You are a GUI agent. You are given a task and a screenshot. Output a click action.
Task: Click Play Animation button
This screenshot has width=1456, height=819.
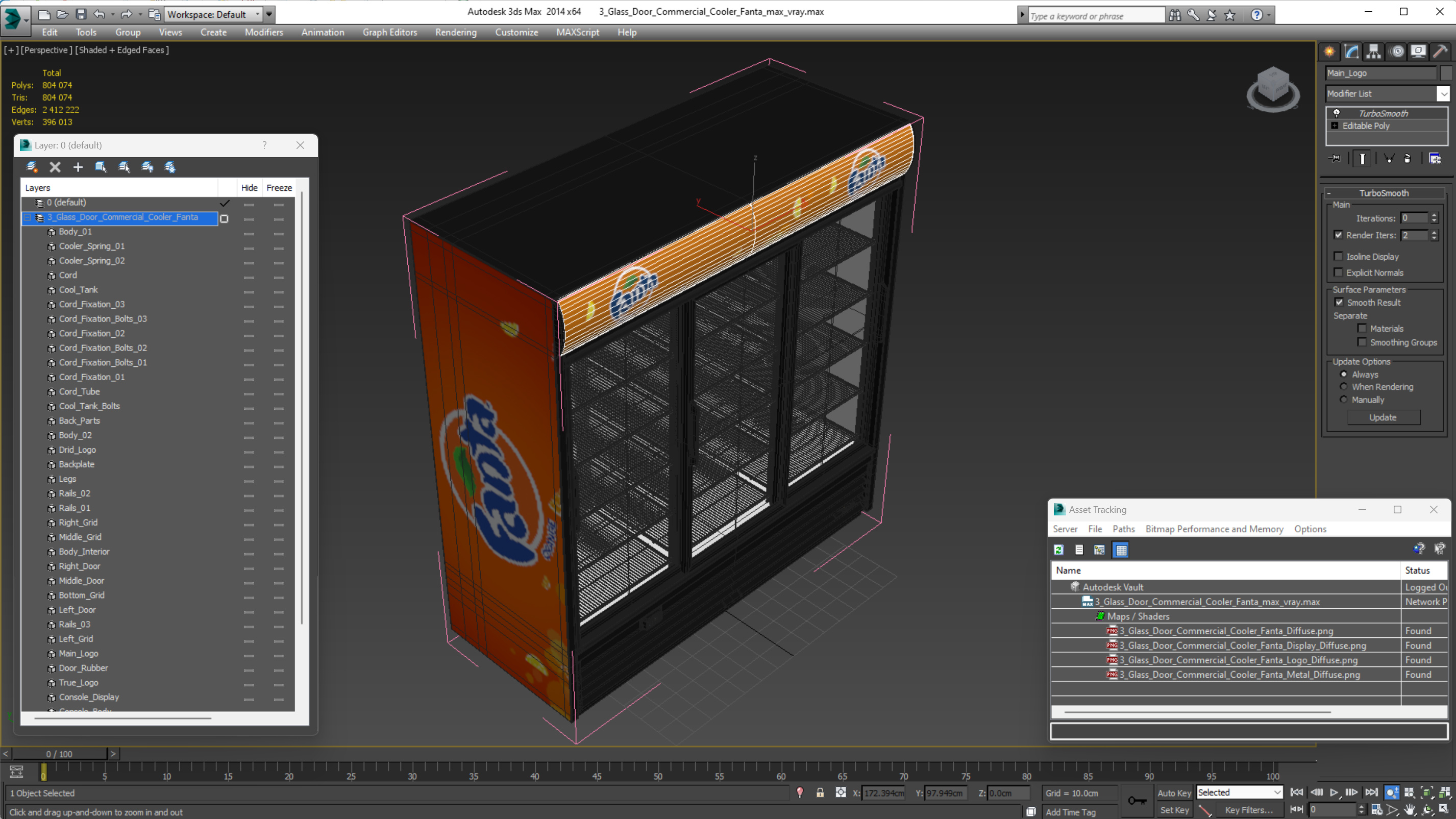tap(1334, 792)
